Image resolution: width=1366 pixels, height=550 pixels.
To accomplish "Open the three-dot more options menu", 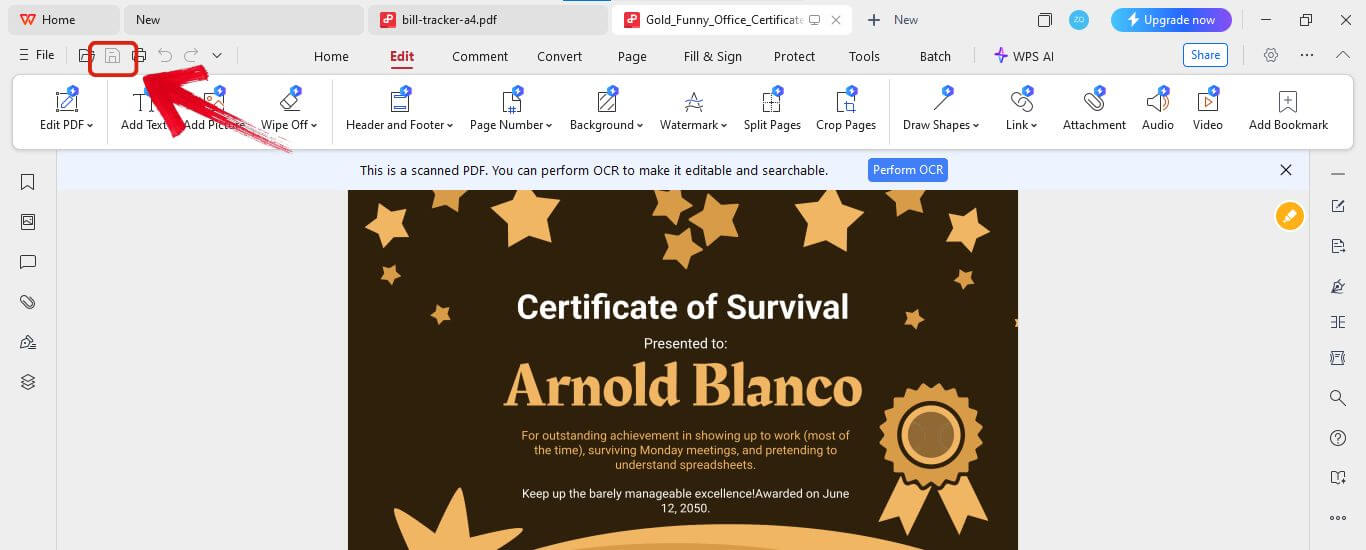I will coord(1307,55).
